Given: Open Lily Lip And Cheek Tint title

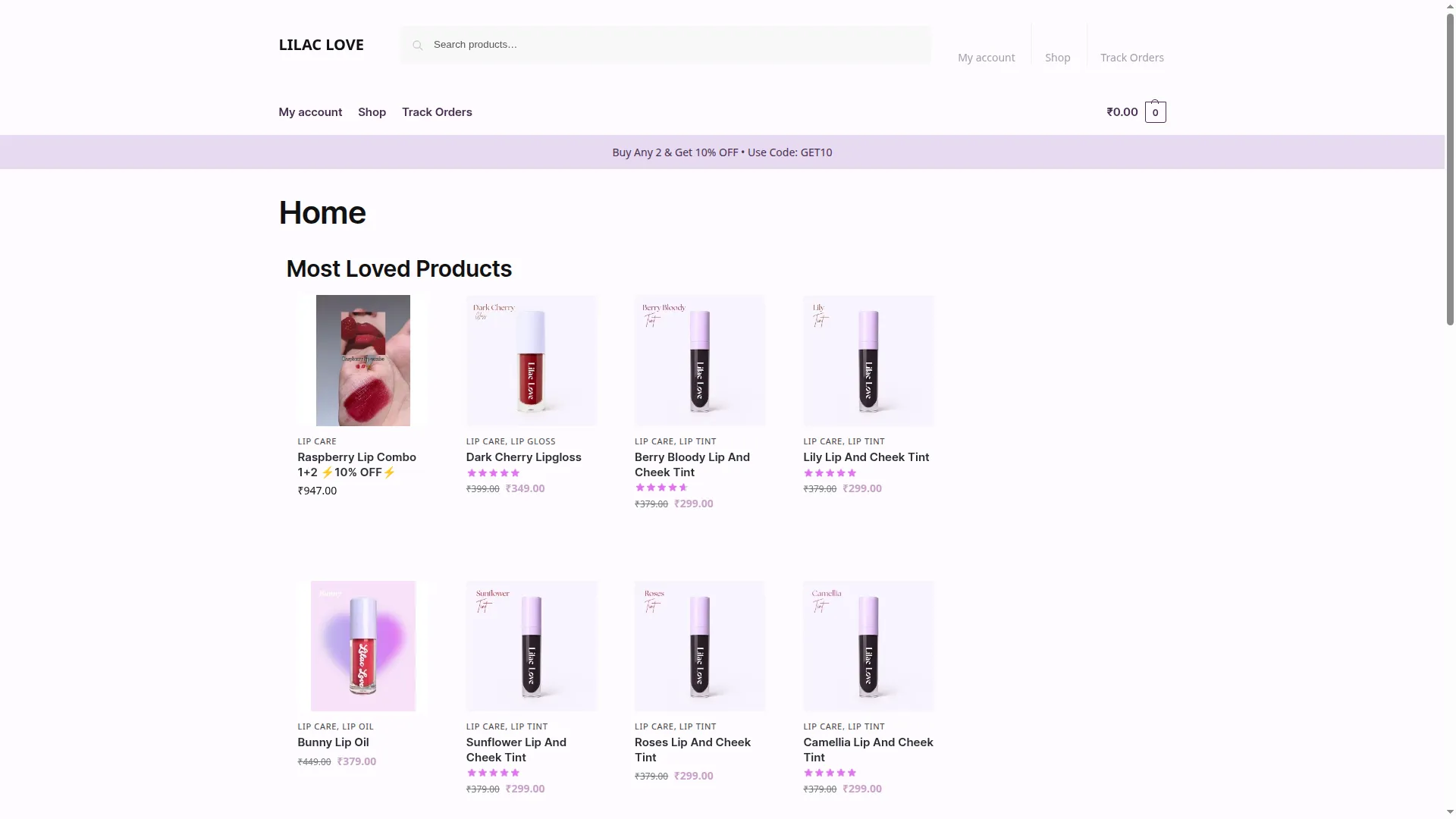Looking at the screenshot, I should click(866, 457).
